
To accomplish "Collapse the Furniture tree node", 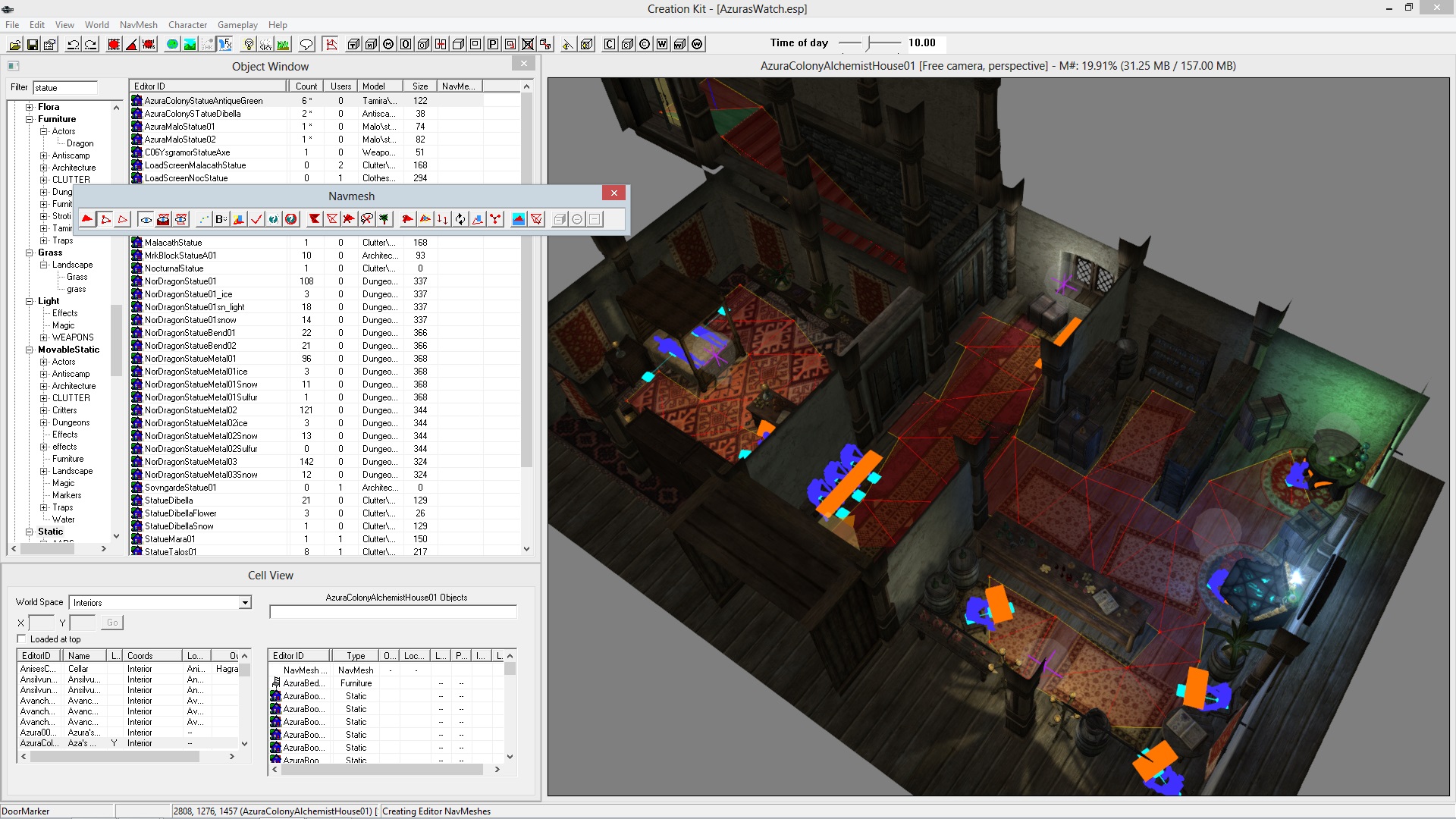I will 30,119.
